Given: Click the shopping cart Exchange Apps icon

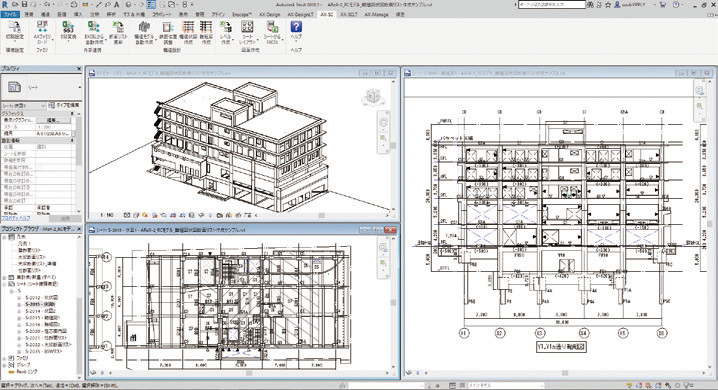Looking at the screenshot, I should [x=663, y=5].
